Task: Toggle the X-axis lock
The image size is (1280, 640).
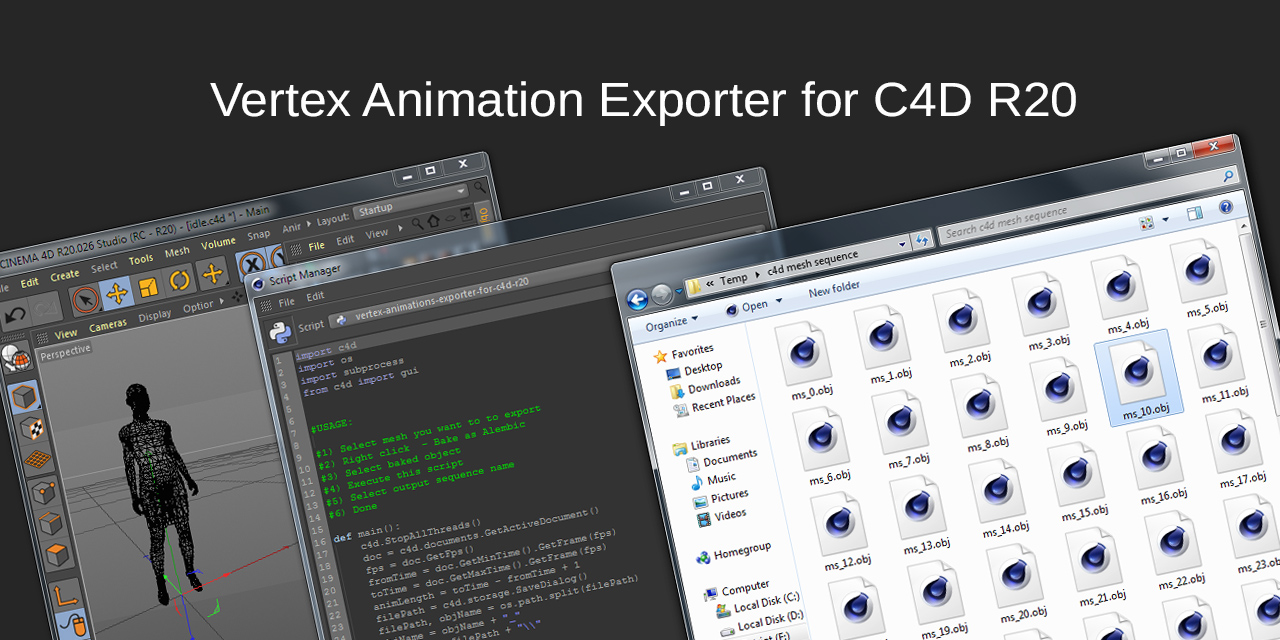Action: coord(250,261)
